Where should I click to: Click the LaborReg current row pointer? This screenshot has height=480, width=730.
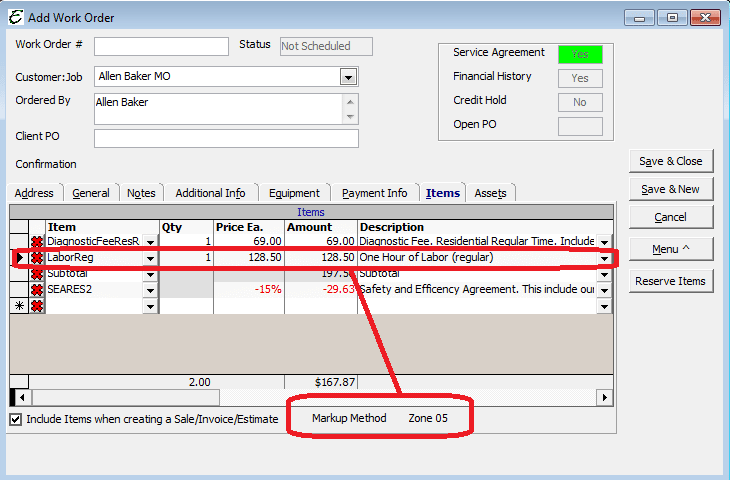(x=19, y=257)
